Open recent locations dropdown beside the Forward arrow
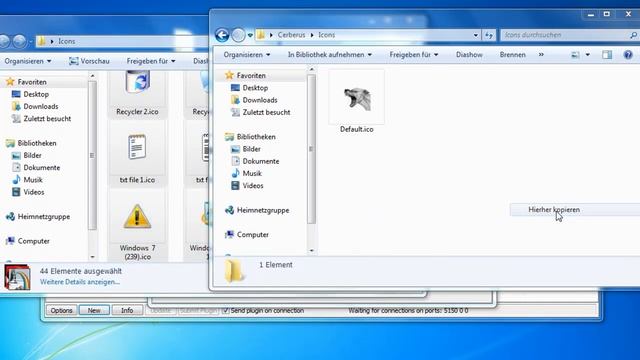The image size is (640, 360). tap(250, 36)
